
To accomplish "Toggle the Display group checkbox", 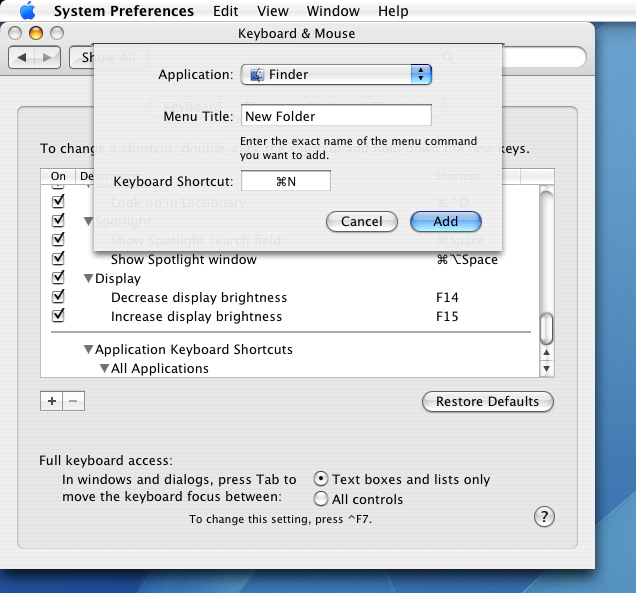I will pos(58,277).
